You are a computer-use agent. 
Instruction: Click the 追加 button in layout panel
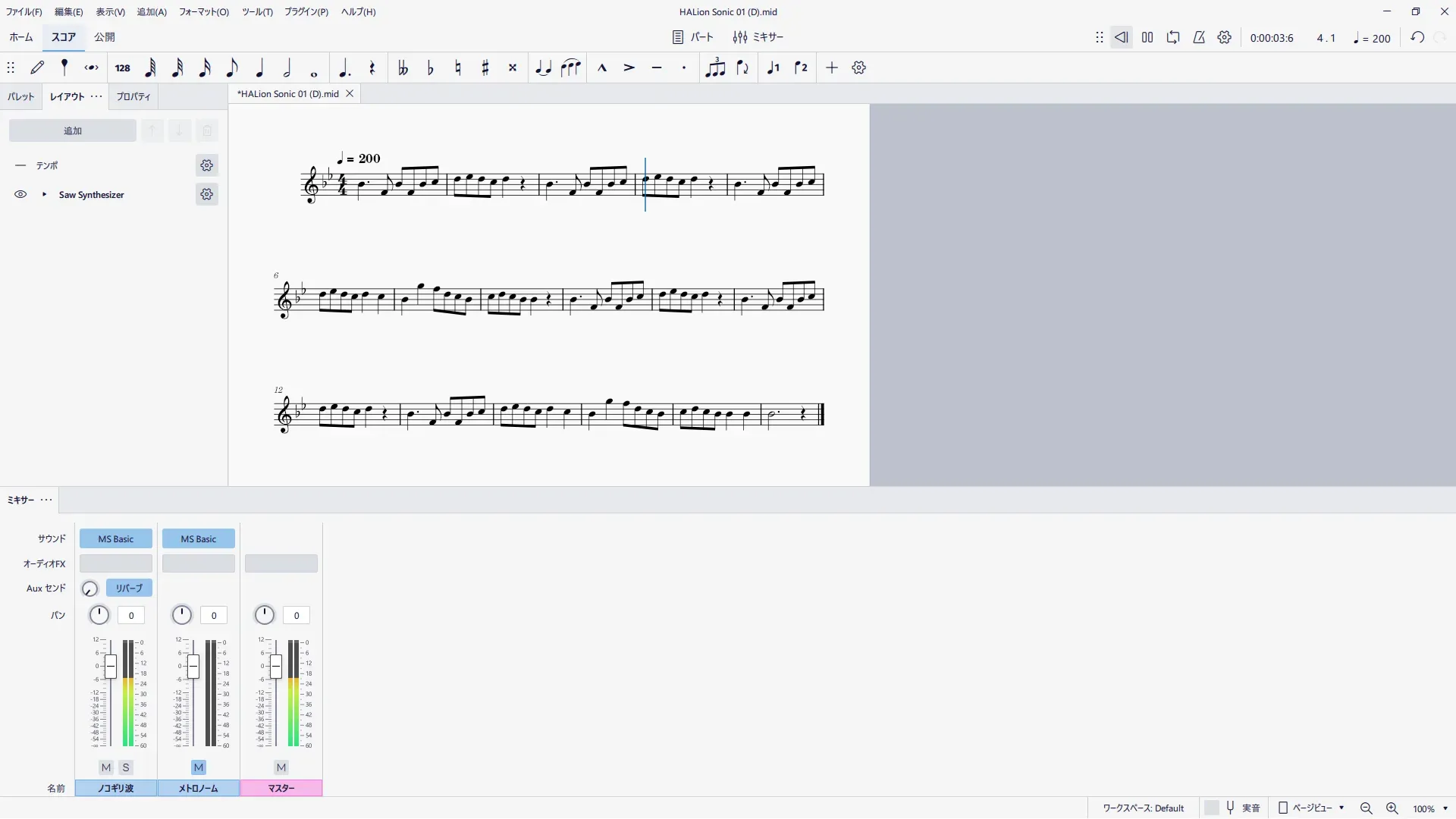point(73,130)
